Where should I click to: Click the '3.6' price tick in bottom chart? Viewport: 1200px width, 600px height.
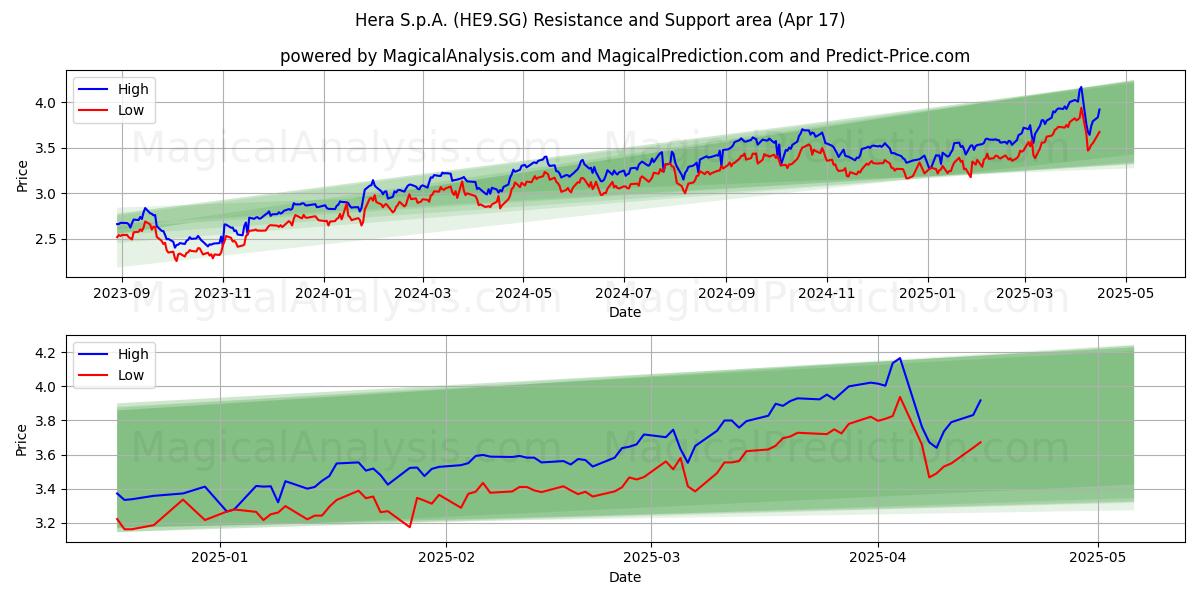[x=48, y=455]
